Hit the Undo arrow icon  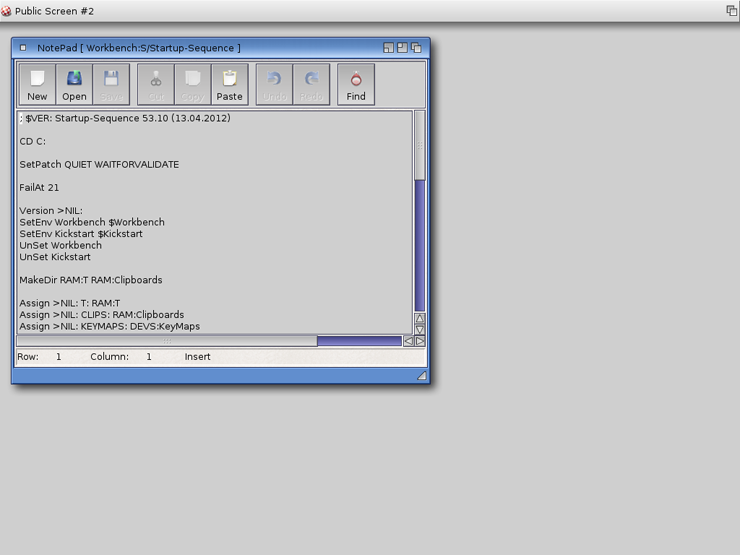[x=274, y=84]
